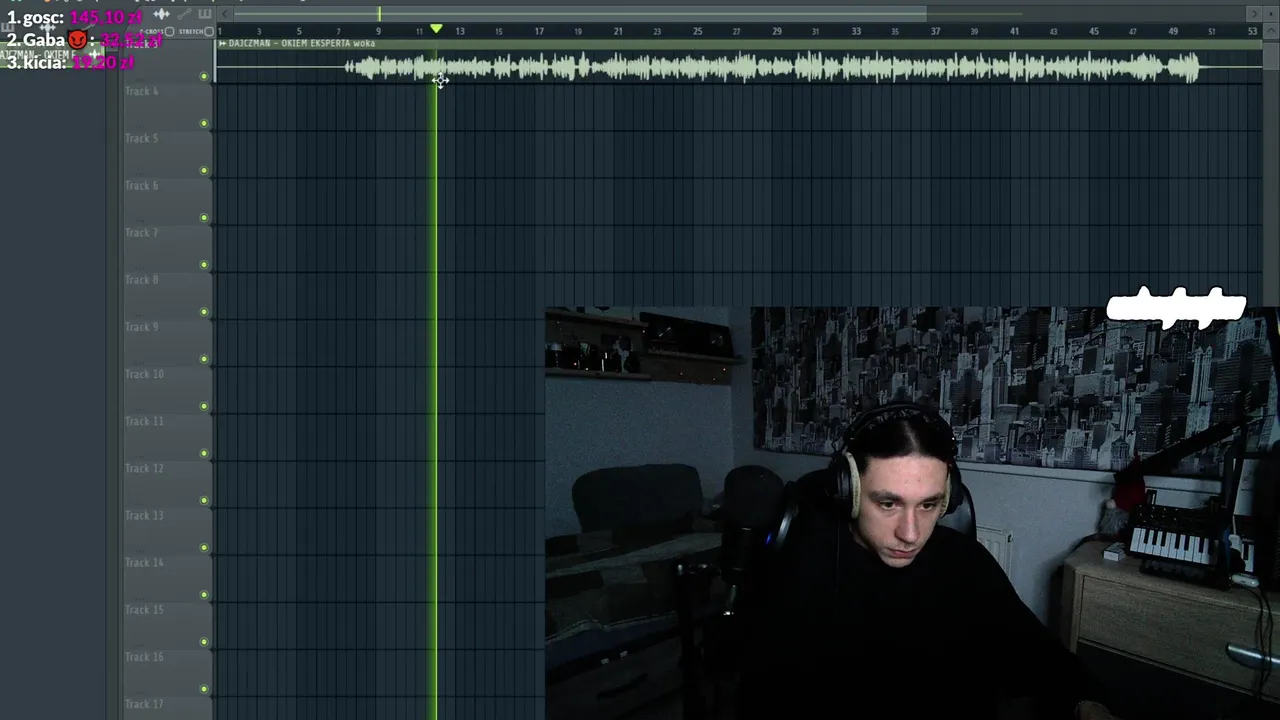Select the Track 12 label

click(x=144, y=468)
